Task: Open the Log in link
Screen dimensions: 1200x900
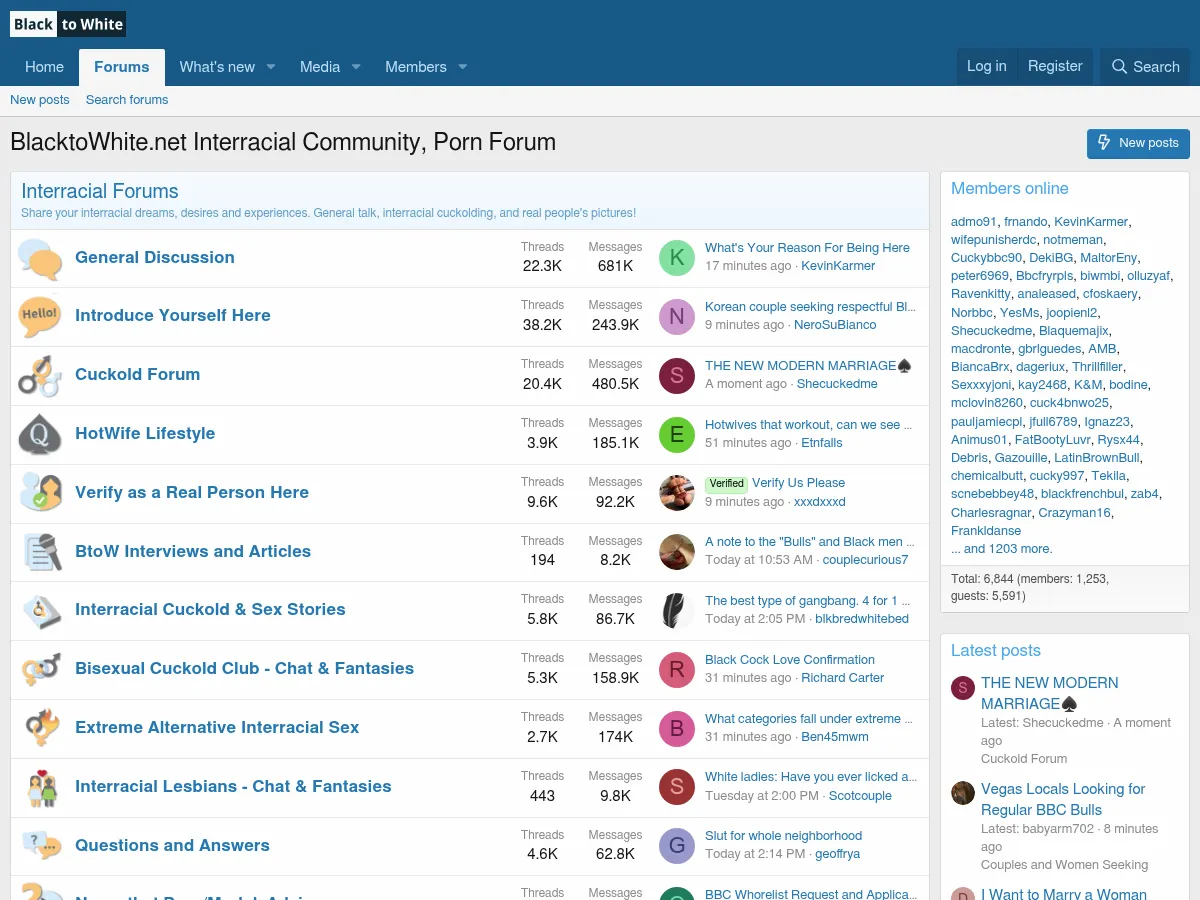Action: (986, 66)
